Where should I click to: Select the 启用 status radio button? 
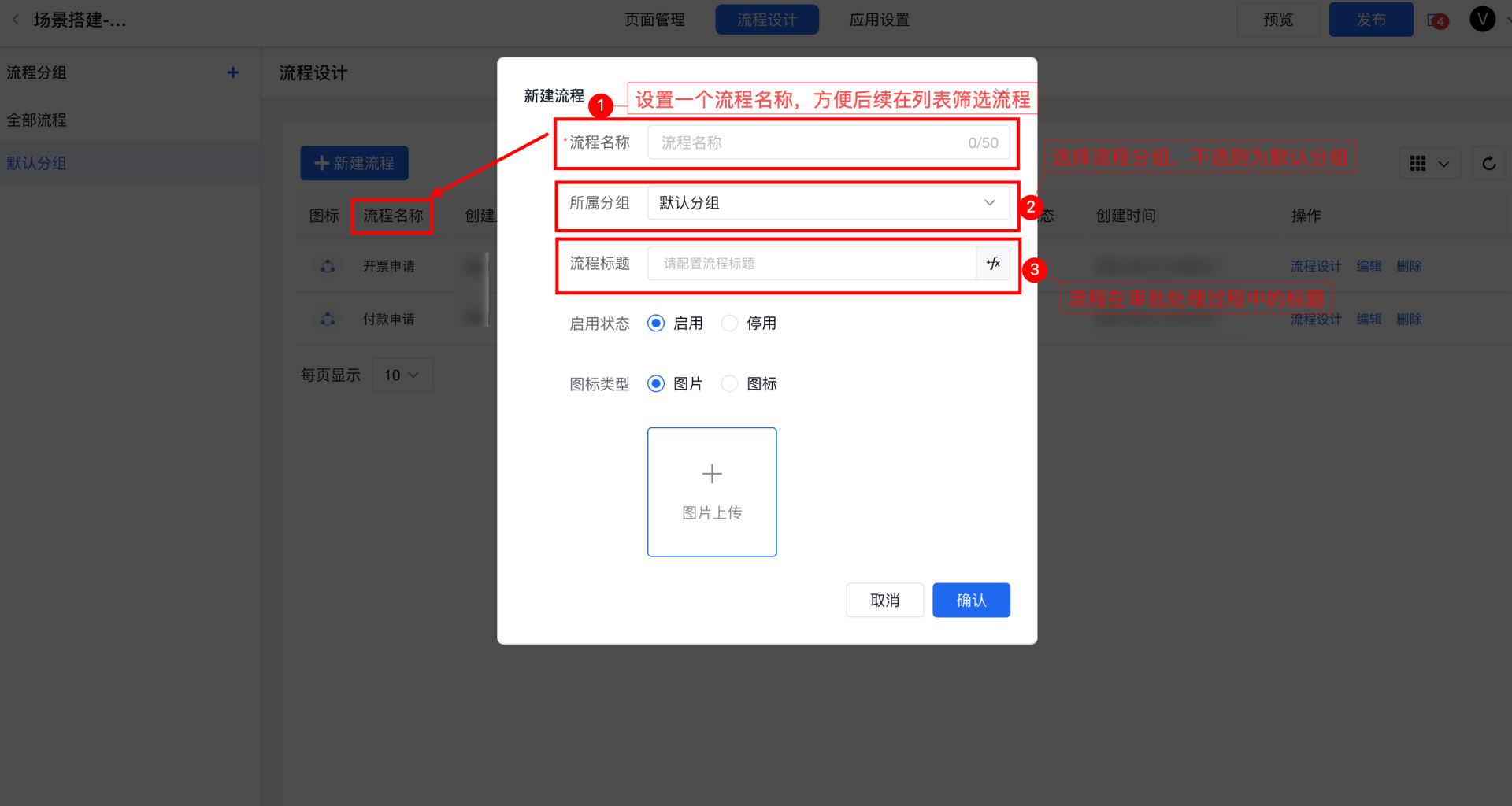point(656,324)
